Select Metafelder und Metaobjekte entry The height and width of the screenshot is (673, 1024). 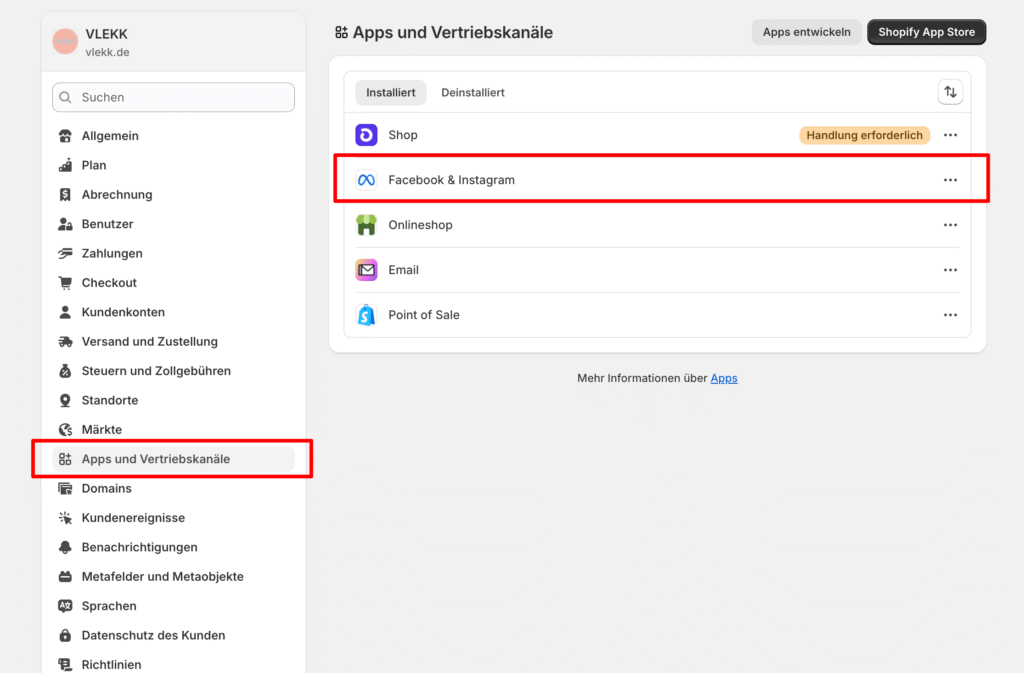point(173,576)
